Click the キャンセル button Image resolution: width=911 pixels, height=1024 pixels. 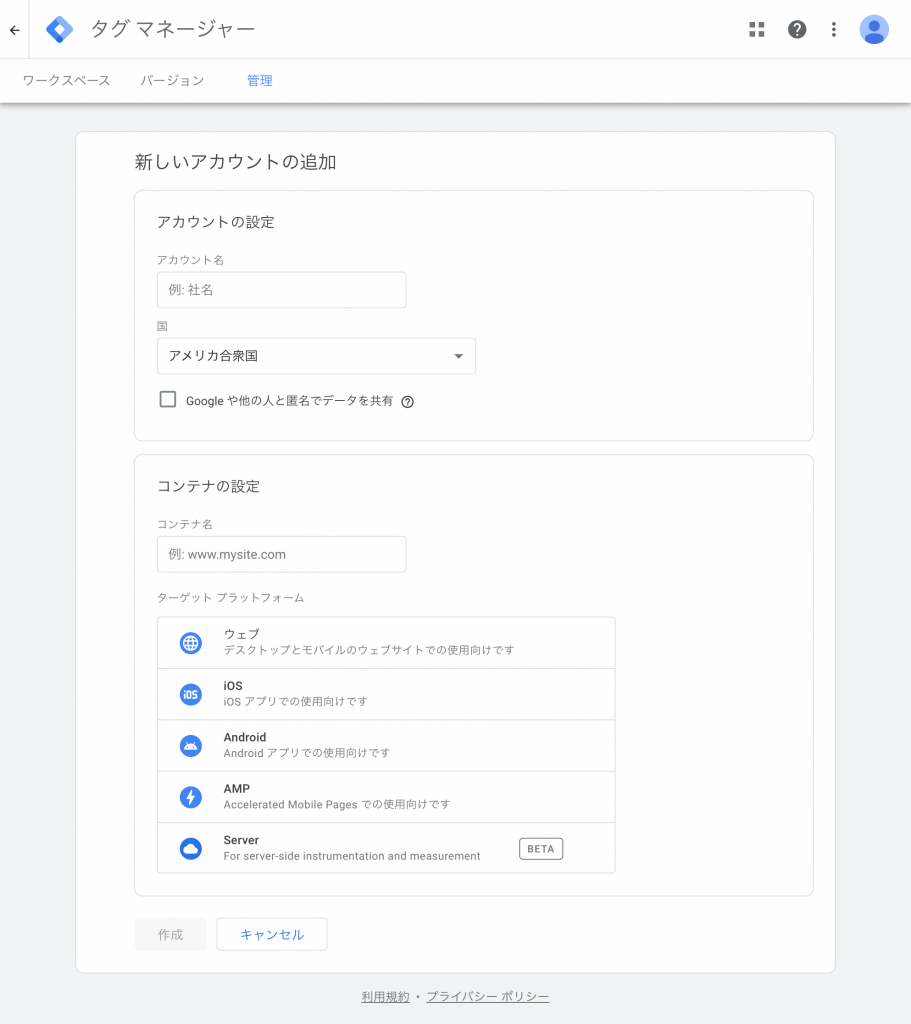click(x=272, y=935)
